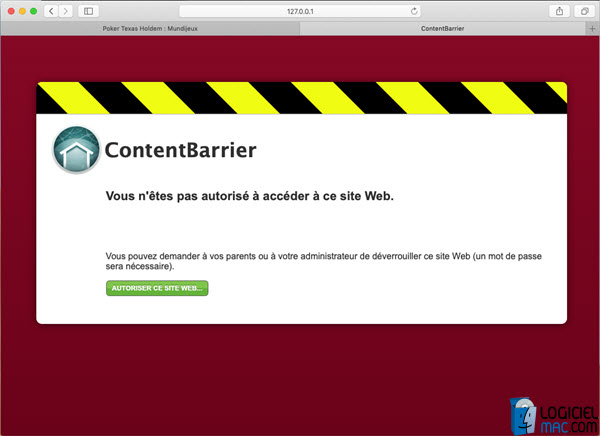Click the ContentBarrier house logo

point(76,151)
